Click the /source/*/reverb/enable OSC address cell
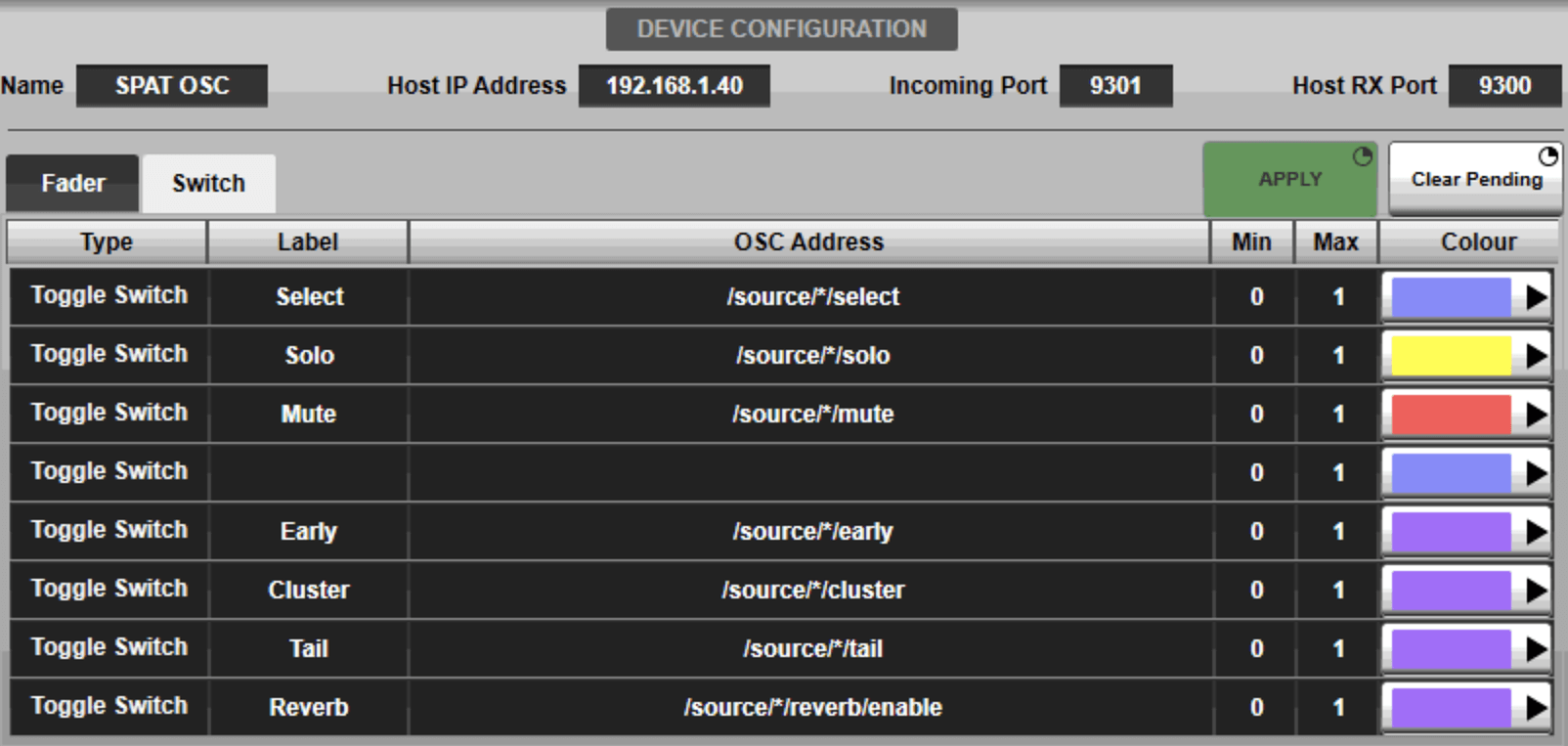 coord(811,708)
